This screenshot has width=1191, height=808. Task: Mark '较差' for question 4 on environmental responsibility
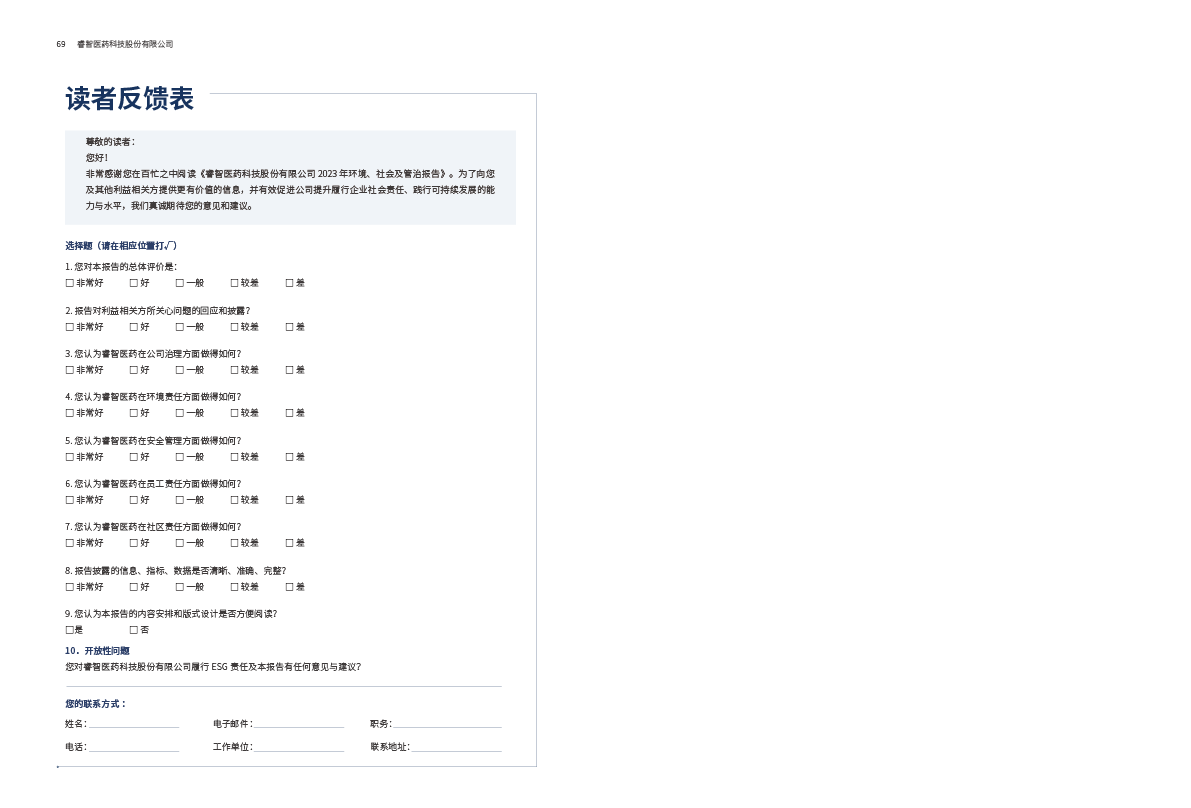(x=234, y=413)
